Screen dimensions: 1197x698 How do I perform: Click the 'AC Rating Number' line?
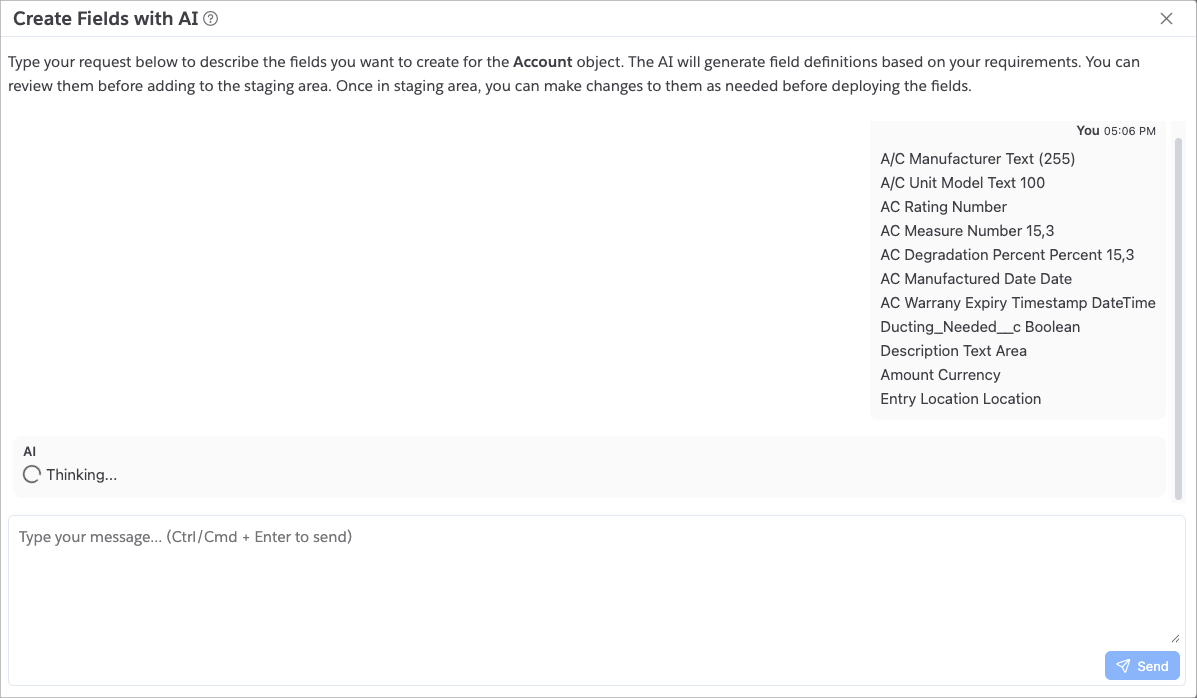(943, 207)
